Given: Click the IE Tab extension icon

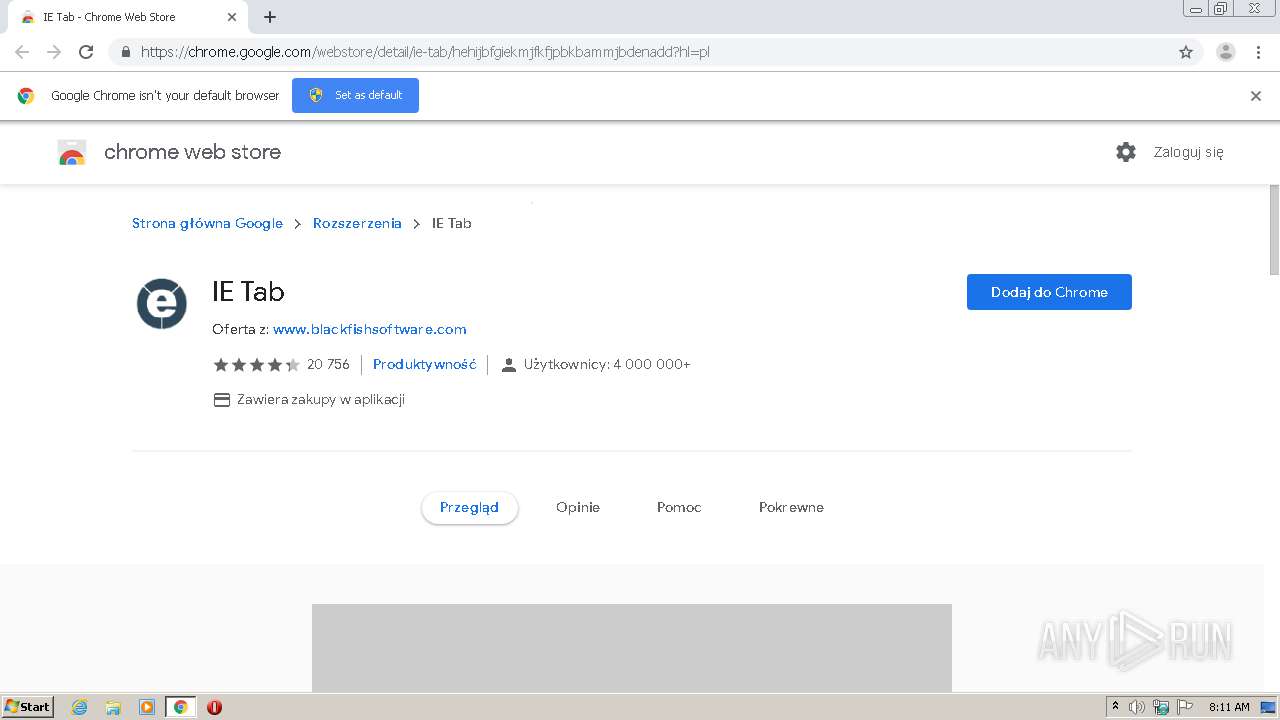Looking at the screenshot, I should (x=162, y=304).
